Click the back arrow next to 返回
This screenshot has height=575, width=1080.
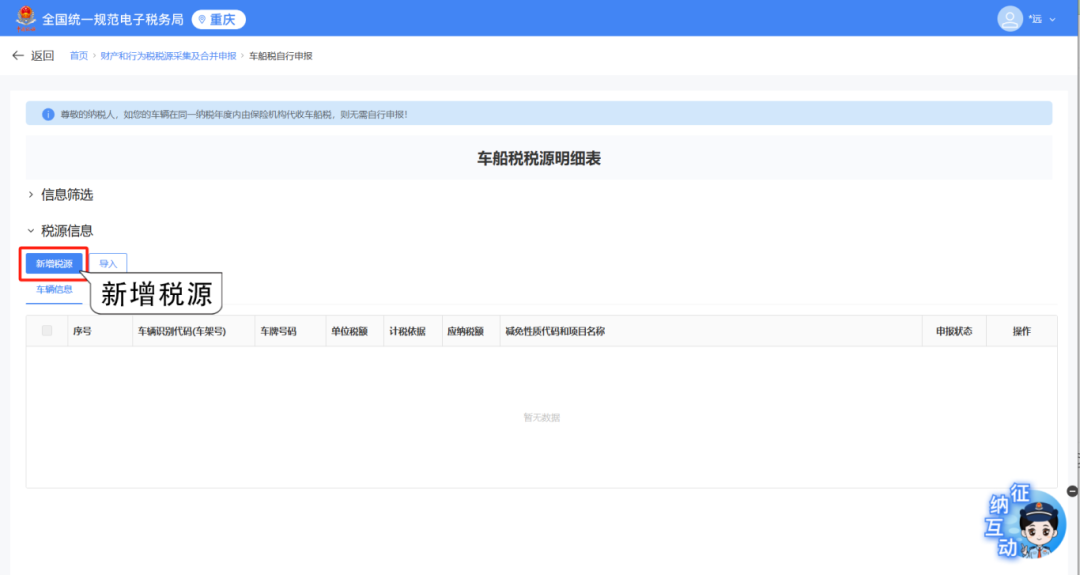tap(17, 56)
